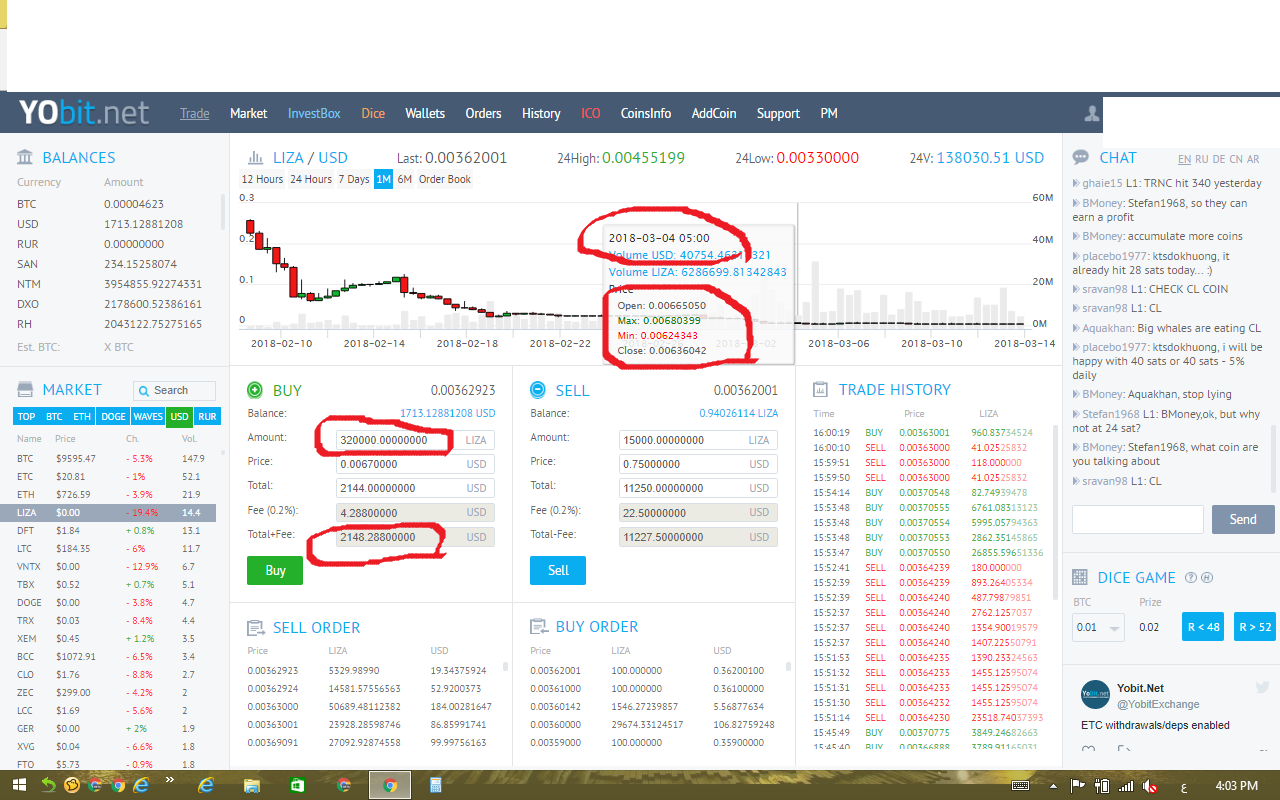Open File Explorer from the taskbar
The width and height of the screenshot is (1280, 800).
click(x=252, y=785)
